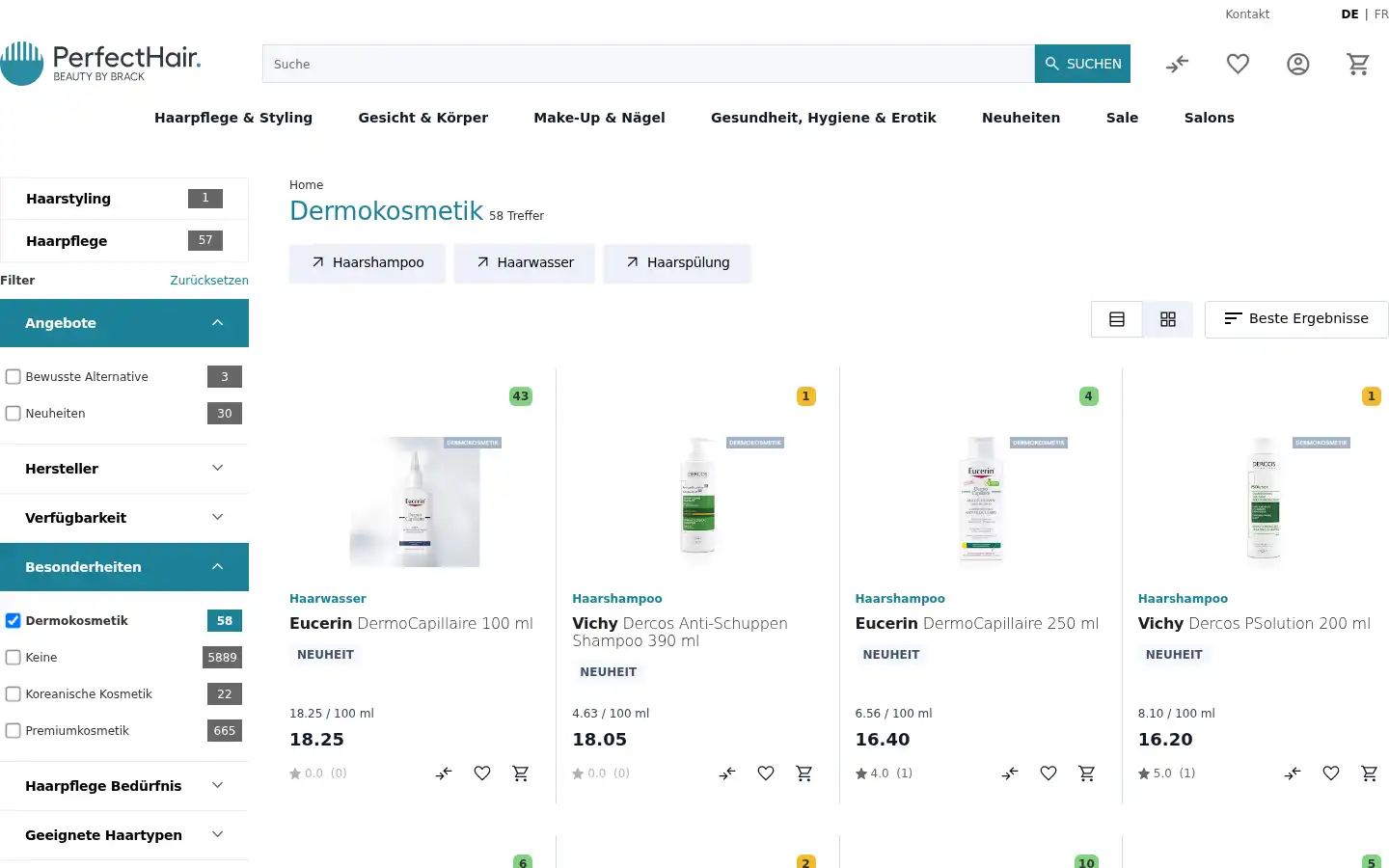Open the Kontakt link
Screen dimensions: 1389x868
tap(1247, 14)
